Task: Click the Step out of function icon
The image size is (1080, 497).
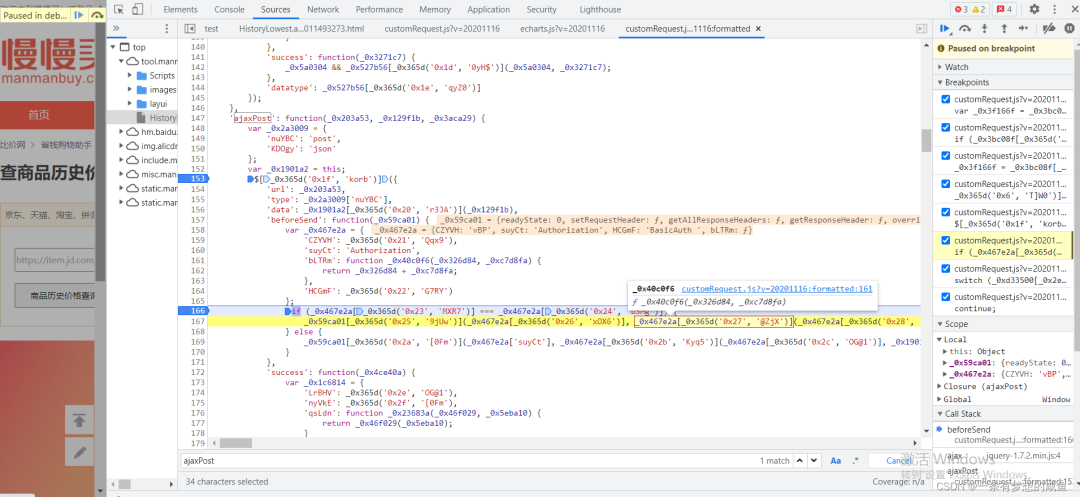Action: (x=1005, y=29)
